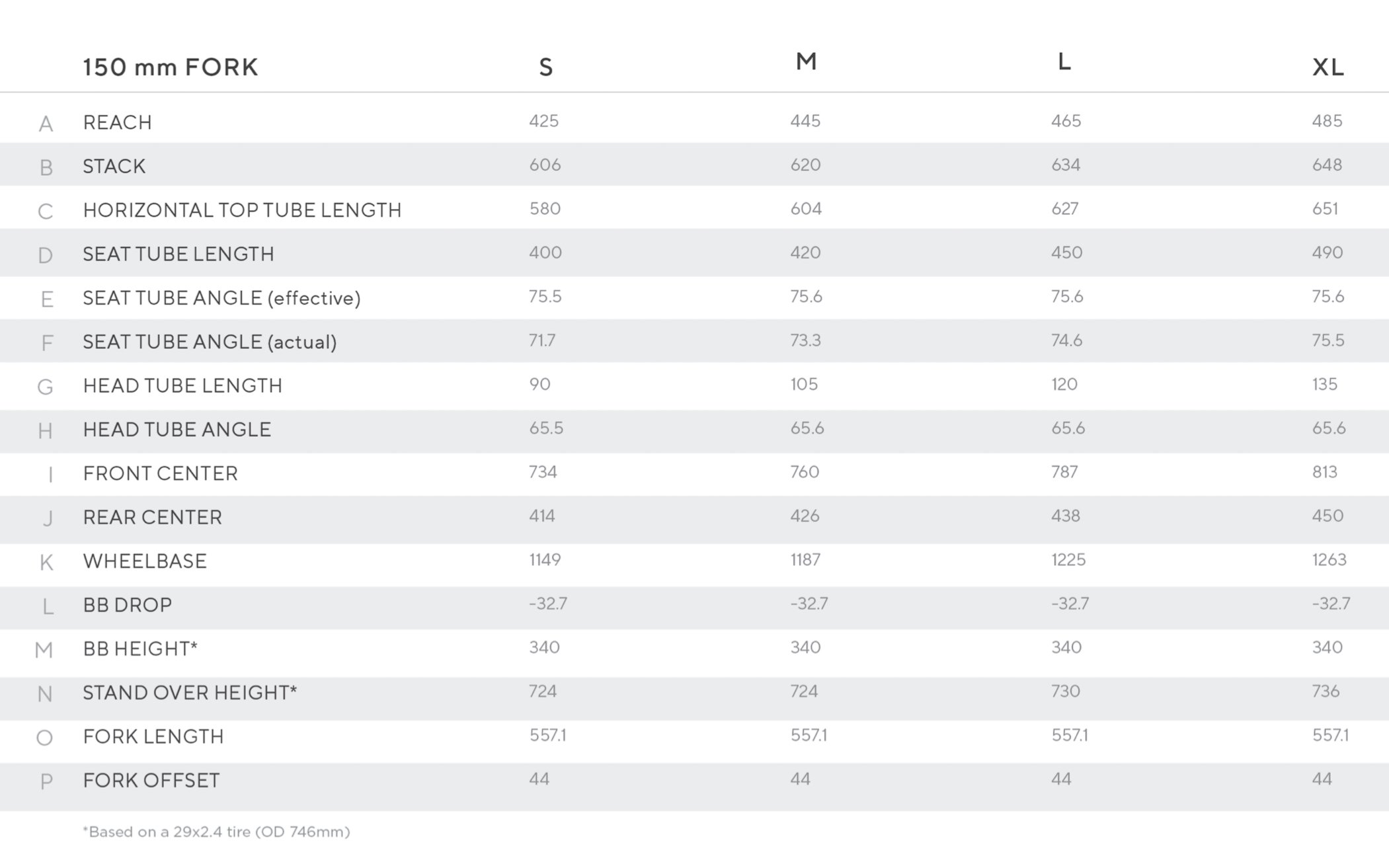Select the FORK OFFSET row label
This screenshot has width=1389, height=868.
151,781
